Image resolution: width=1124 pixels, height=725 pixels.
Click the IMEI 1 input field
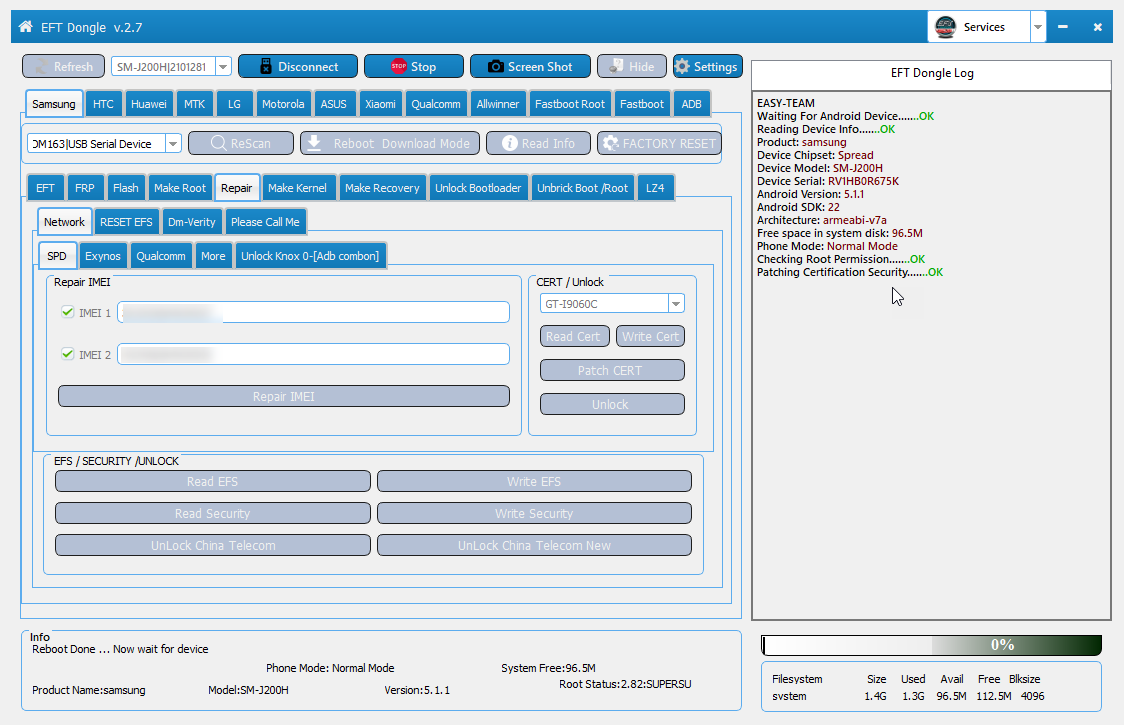point(313,312)
